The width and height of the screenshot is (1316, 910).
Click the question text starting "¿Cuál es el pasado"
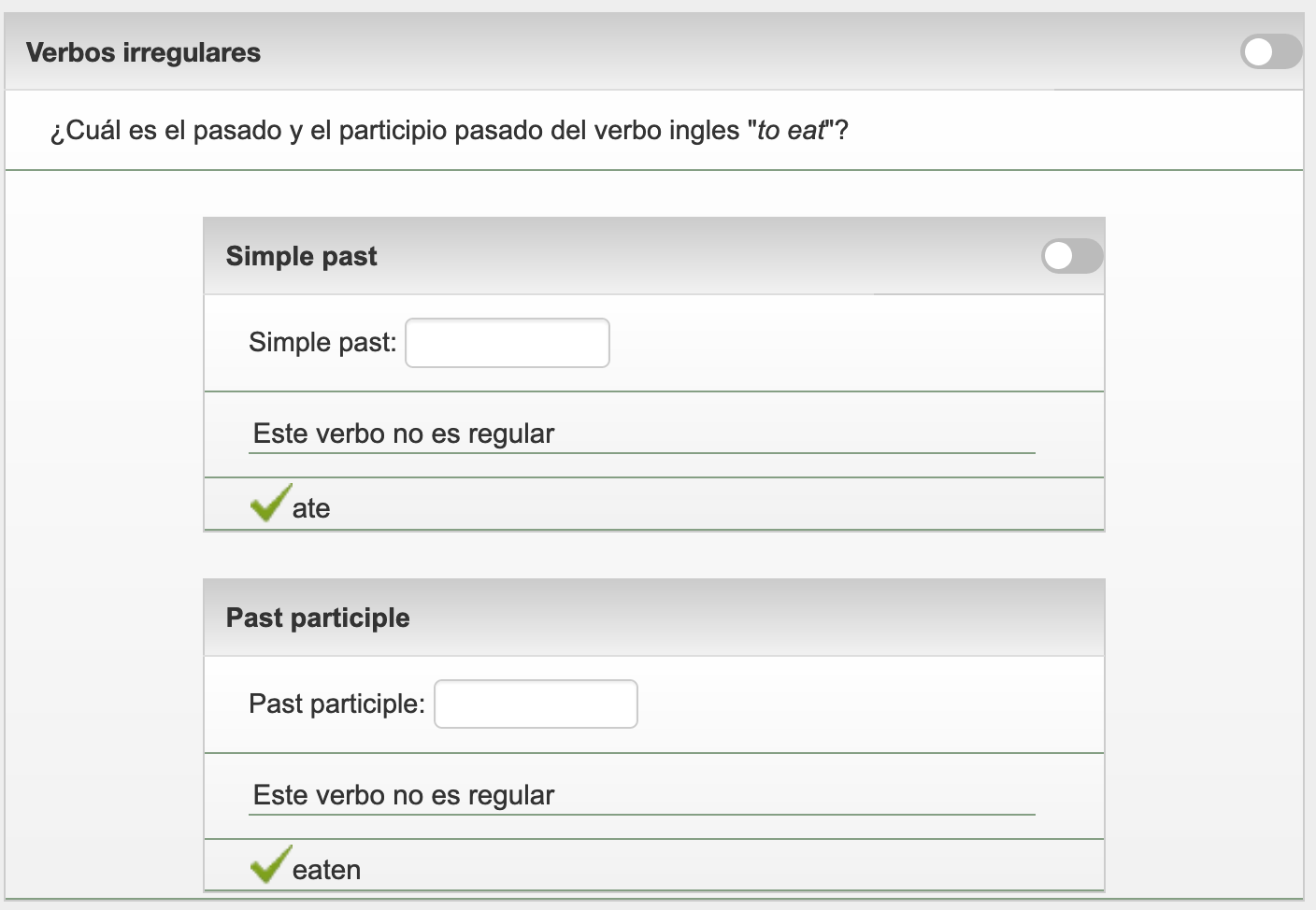[280, 130]
